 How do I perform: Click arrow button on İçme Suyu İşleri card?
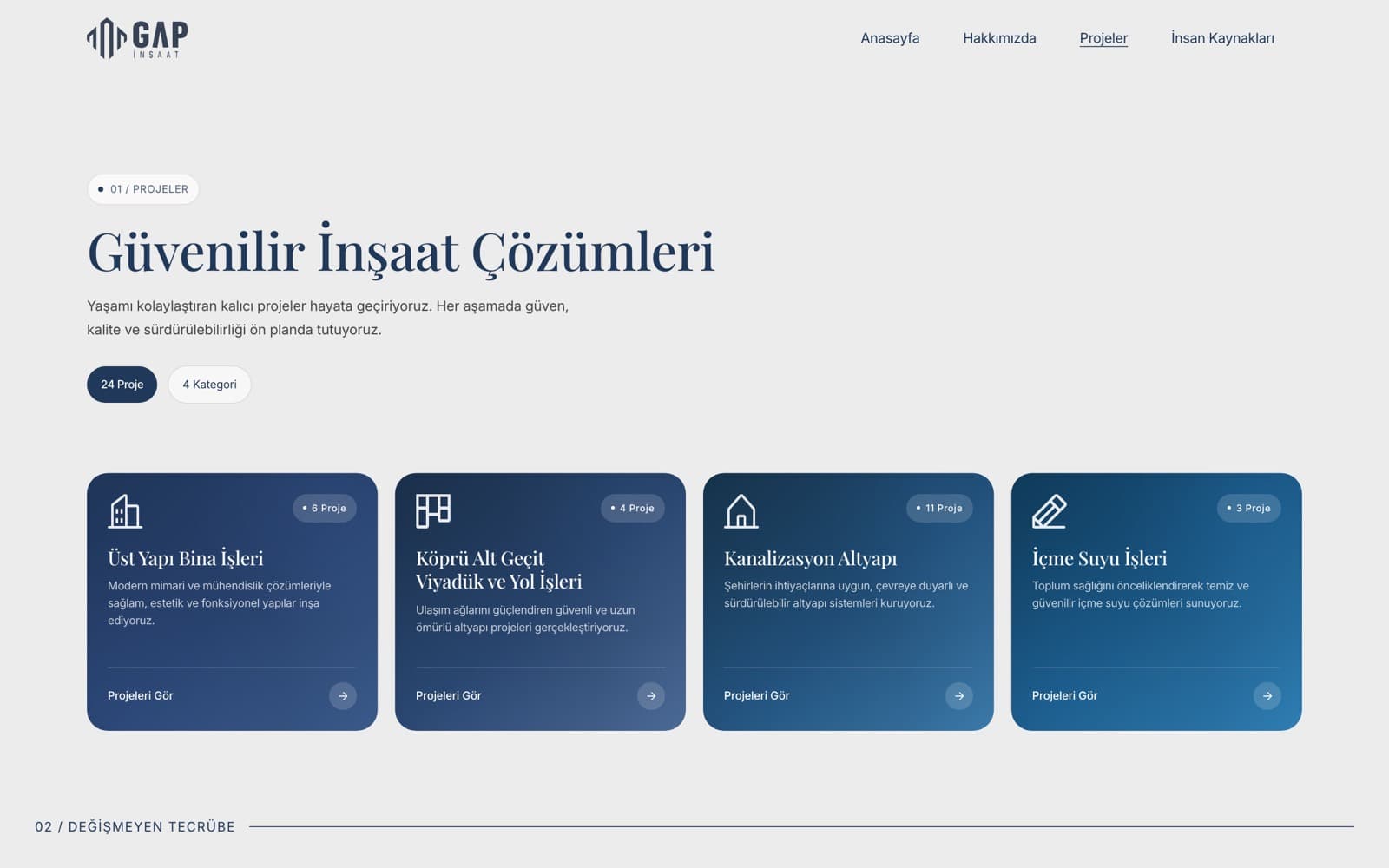click(1267, 696)
